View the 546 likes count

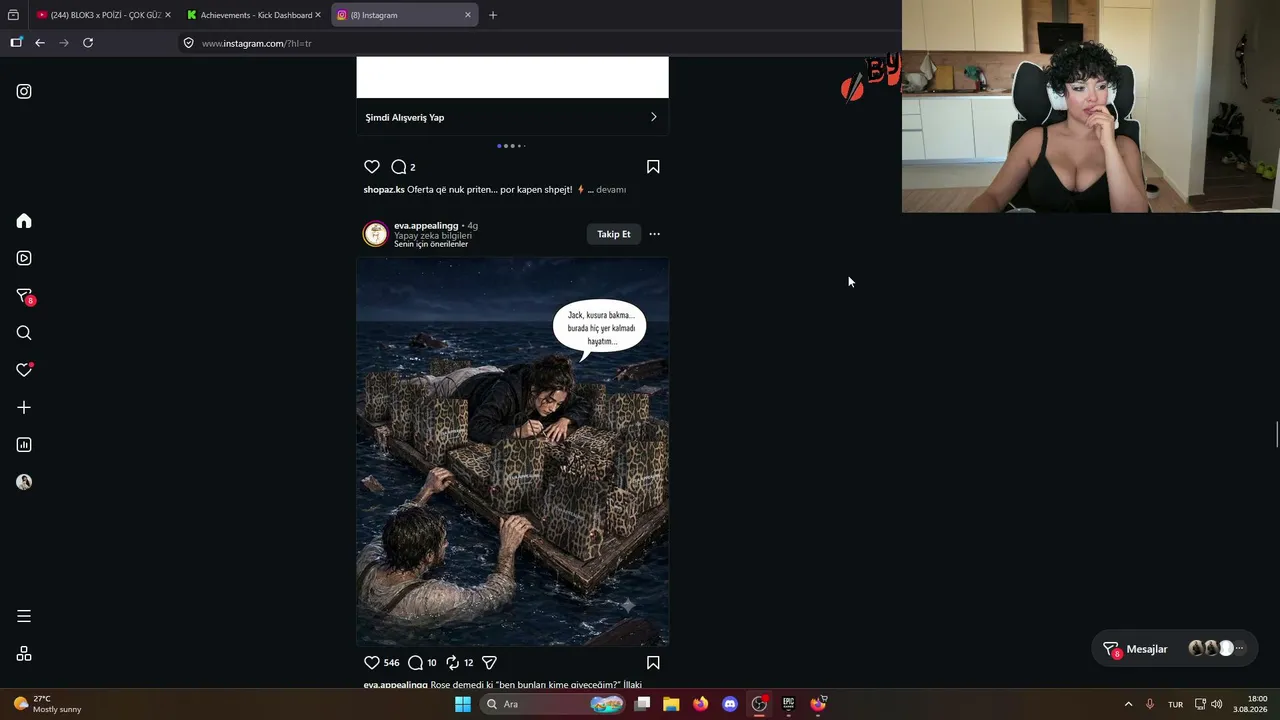pyautogui.click(x=391, y=663)
